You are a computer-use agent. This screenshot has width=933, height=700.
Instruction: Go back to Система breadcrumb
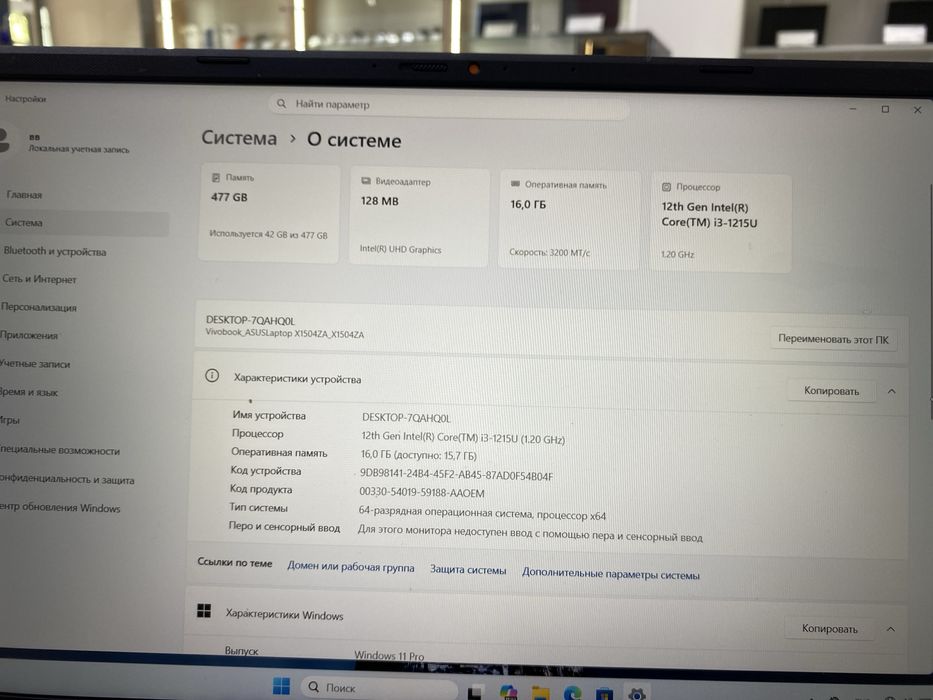(239, 138)
